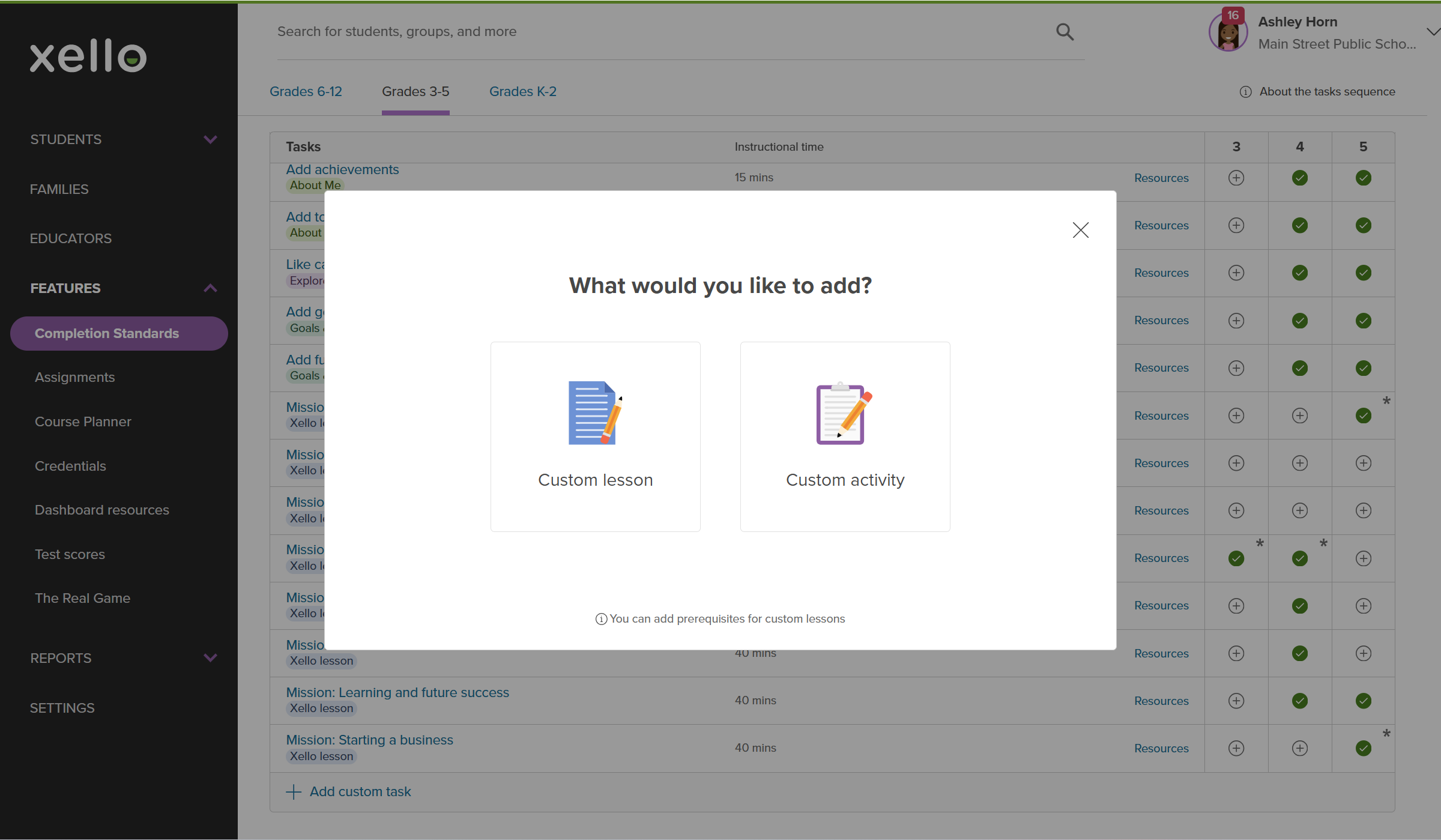This screenshot has width=1441, height=840.
Task: Click the xello logo
Action: pos(88,56)
